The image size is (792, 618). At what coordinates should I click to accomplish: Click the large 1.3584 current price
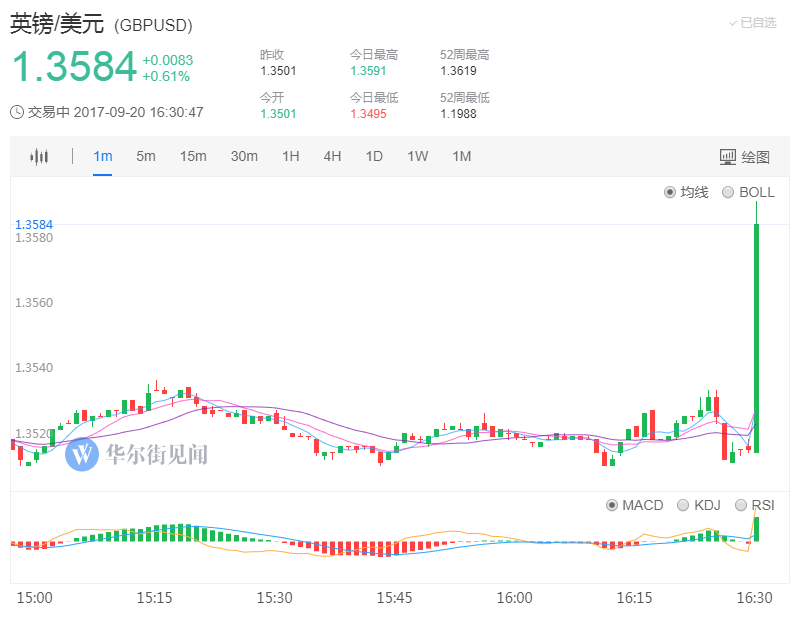click(x=74, y=66)
